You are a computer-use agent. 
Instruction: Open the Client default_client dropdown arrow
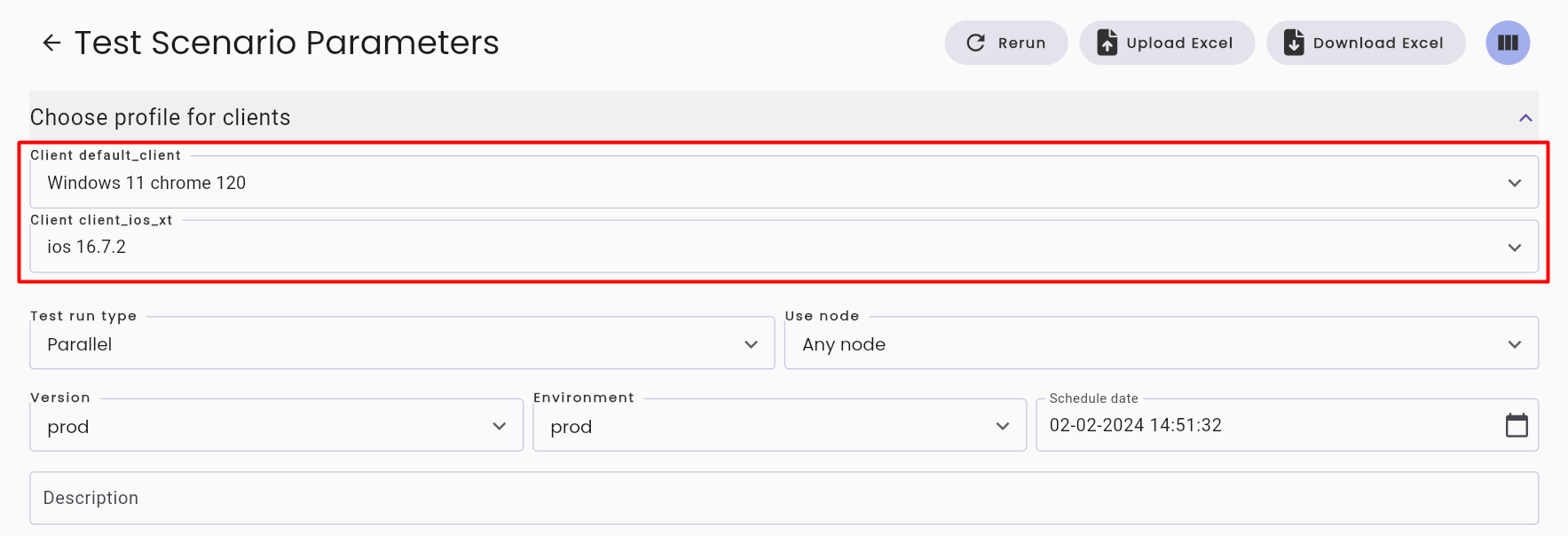[x=1514, y=183]
